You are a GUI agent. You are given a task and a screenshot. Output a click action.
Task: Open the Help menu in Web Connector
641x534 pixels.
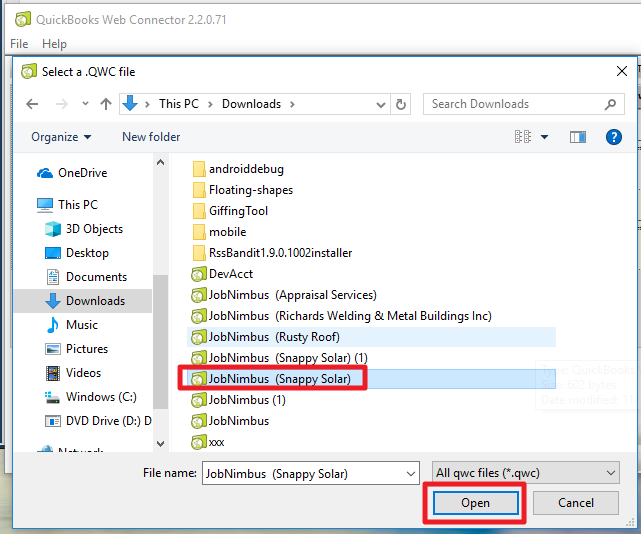(x=54, y=44)
